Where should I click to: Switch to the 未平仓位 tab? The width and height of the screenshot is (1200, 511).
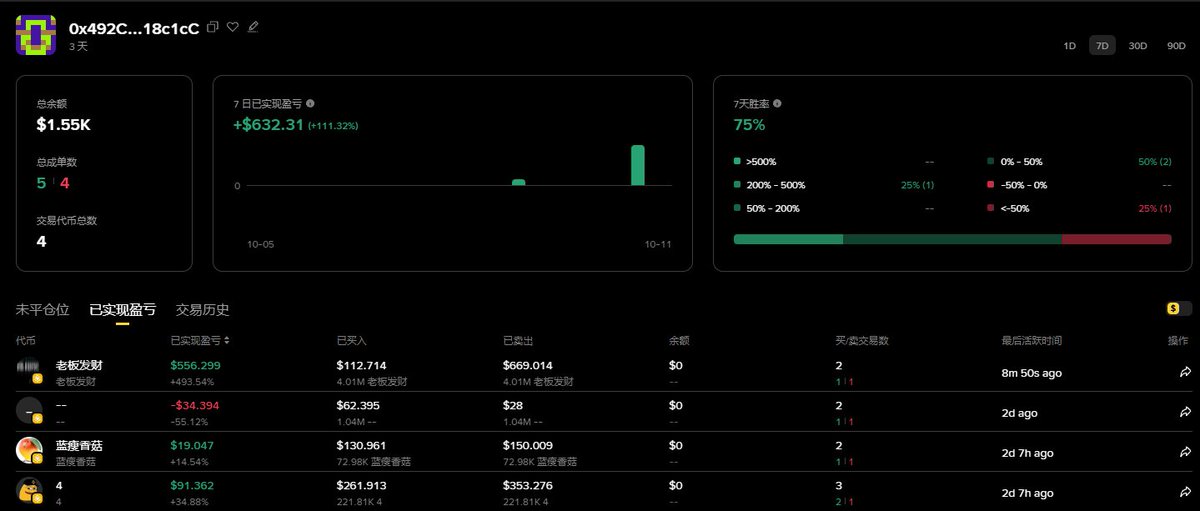coord(43,310)
